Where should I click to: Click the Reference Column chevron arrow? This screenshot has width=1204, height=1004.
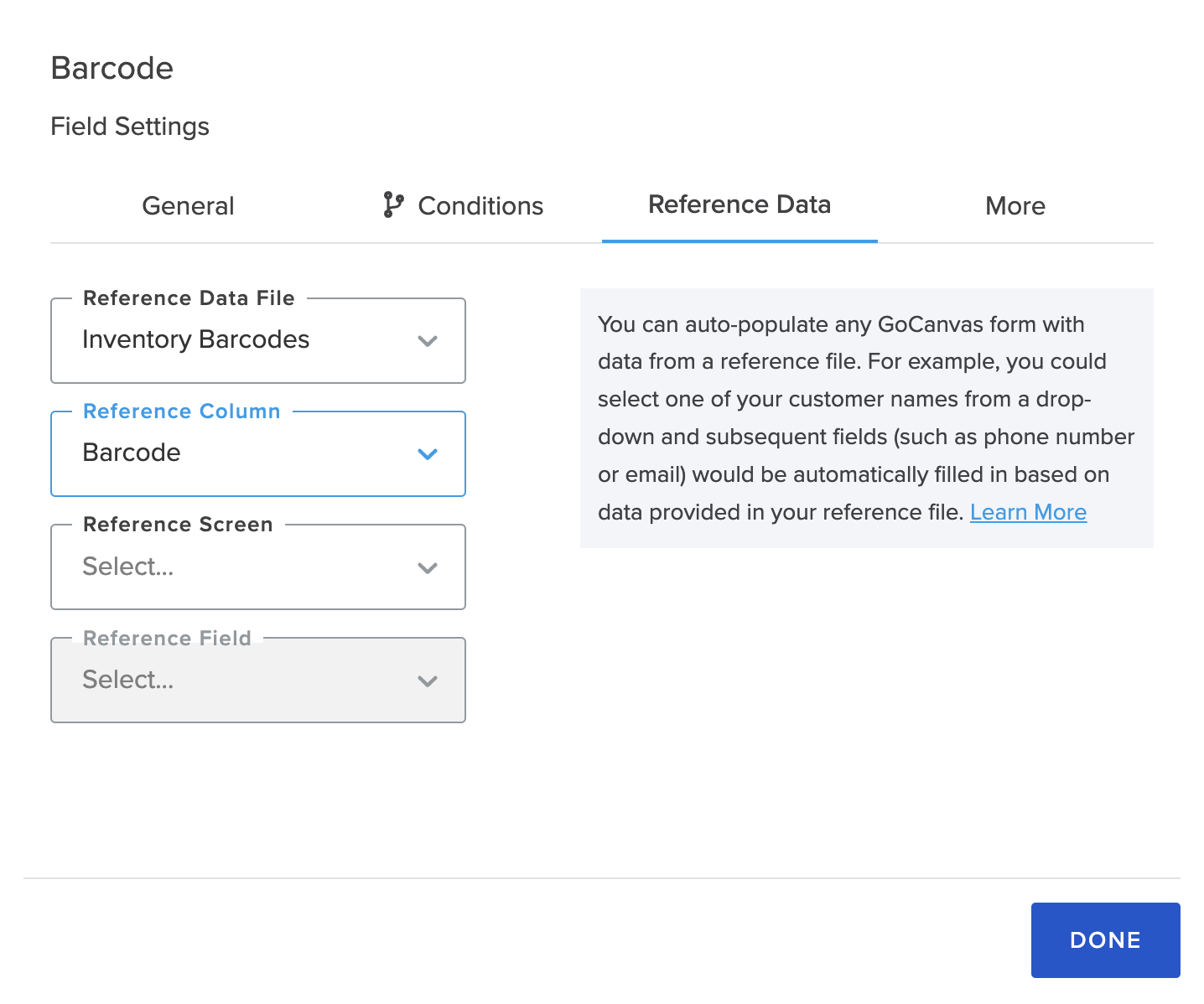pos(428,454)
